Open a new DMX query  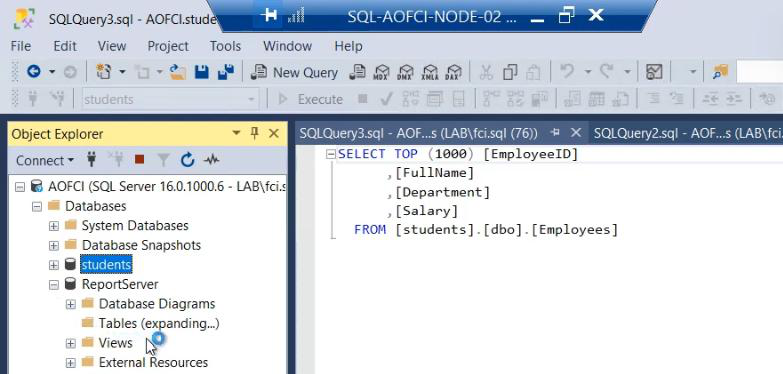(x=406, y=72)
